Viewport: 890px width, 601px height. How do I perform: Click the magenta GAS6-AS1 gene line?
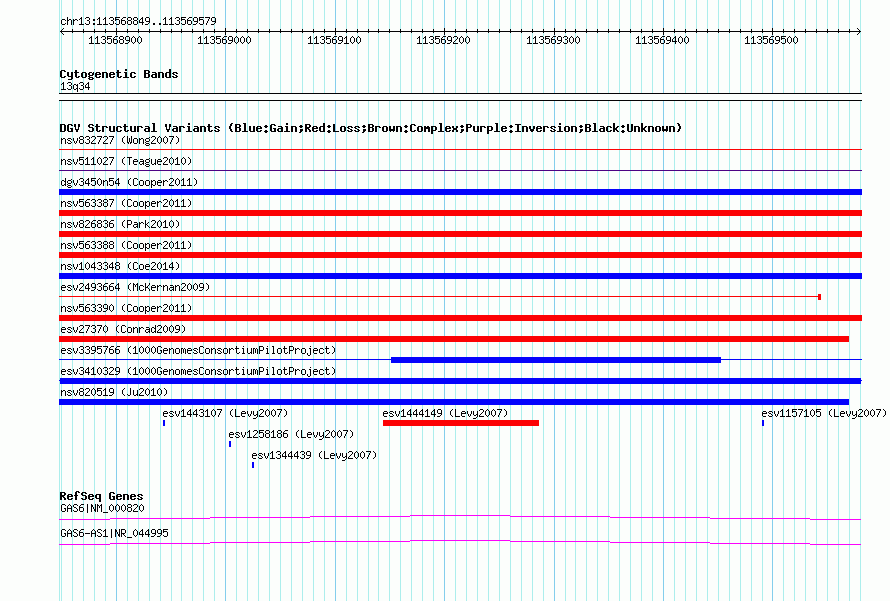[x=460, y=543]
